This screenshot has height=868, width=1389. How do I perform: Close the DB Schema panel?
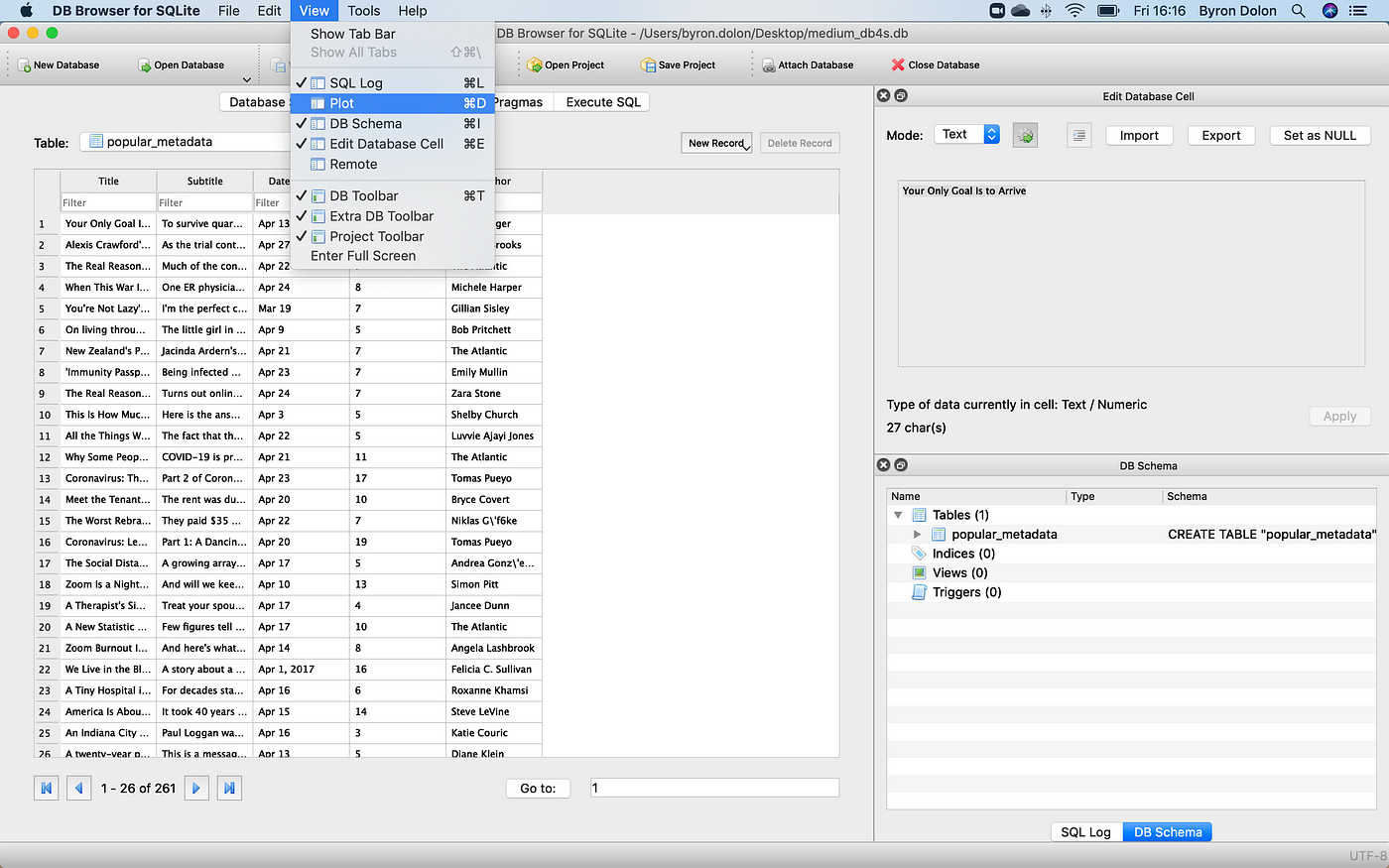pos(884,465)
